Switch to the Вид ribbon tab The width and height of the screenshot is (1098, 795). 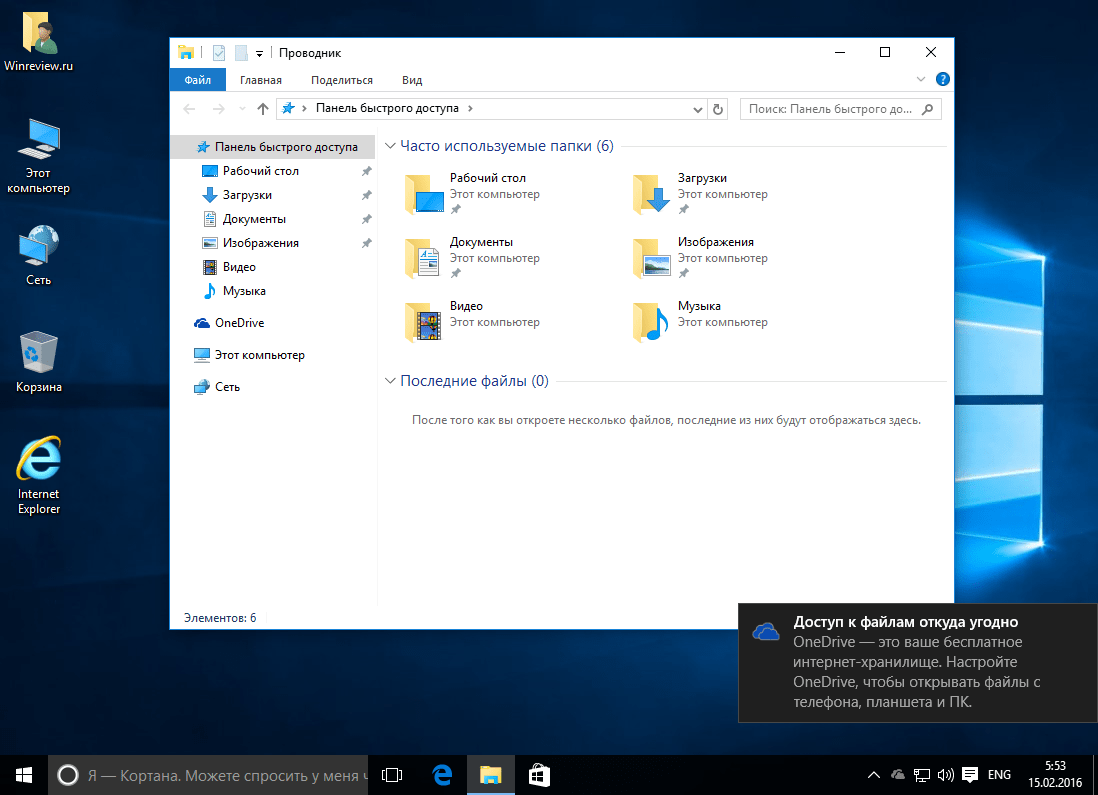coord(412,80)
